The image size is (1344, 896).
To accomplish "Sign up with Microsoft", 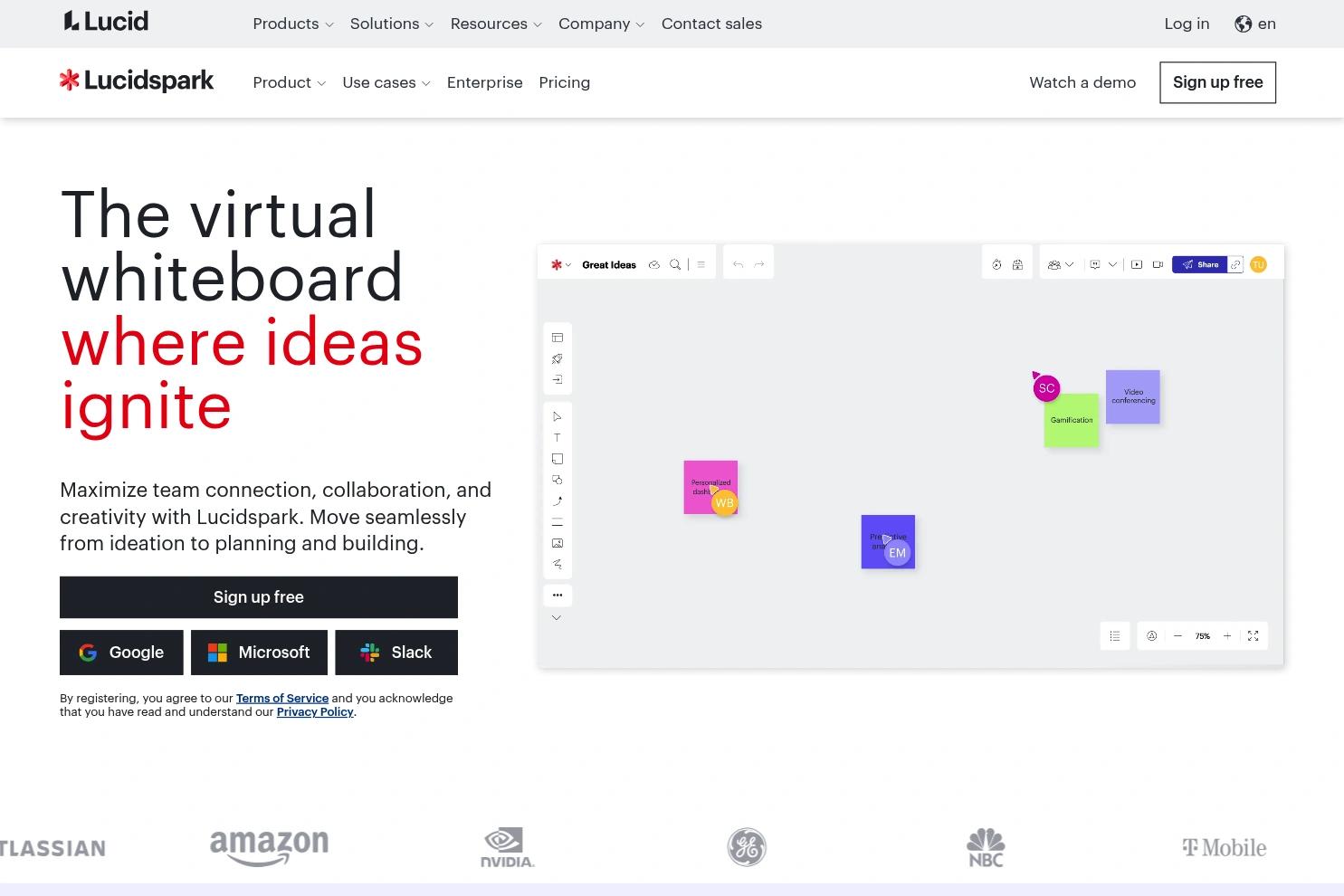I will click(259, 653).
